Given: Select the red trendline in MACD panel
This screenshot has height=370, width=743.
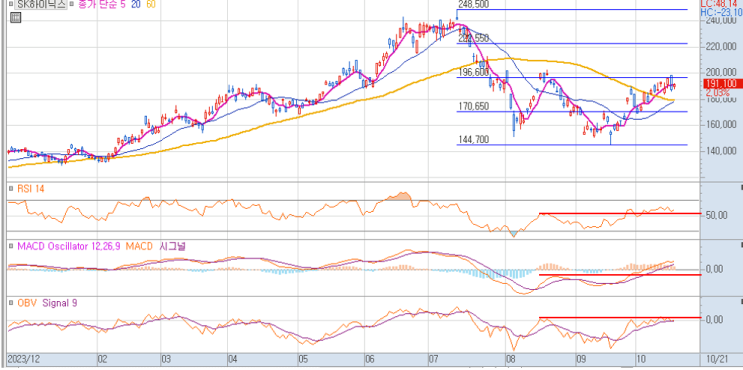Looking at the screenshot, I should pyautogui.click(x=620, y=275).
